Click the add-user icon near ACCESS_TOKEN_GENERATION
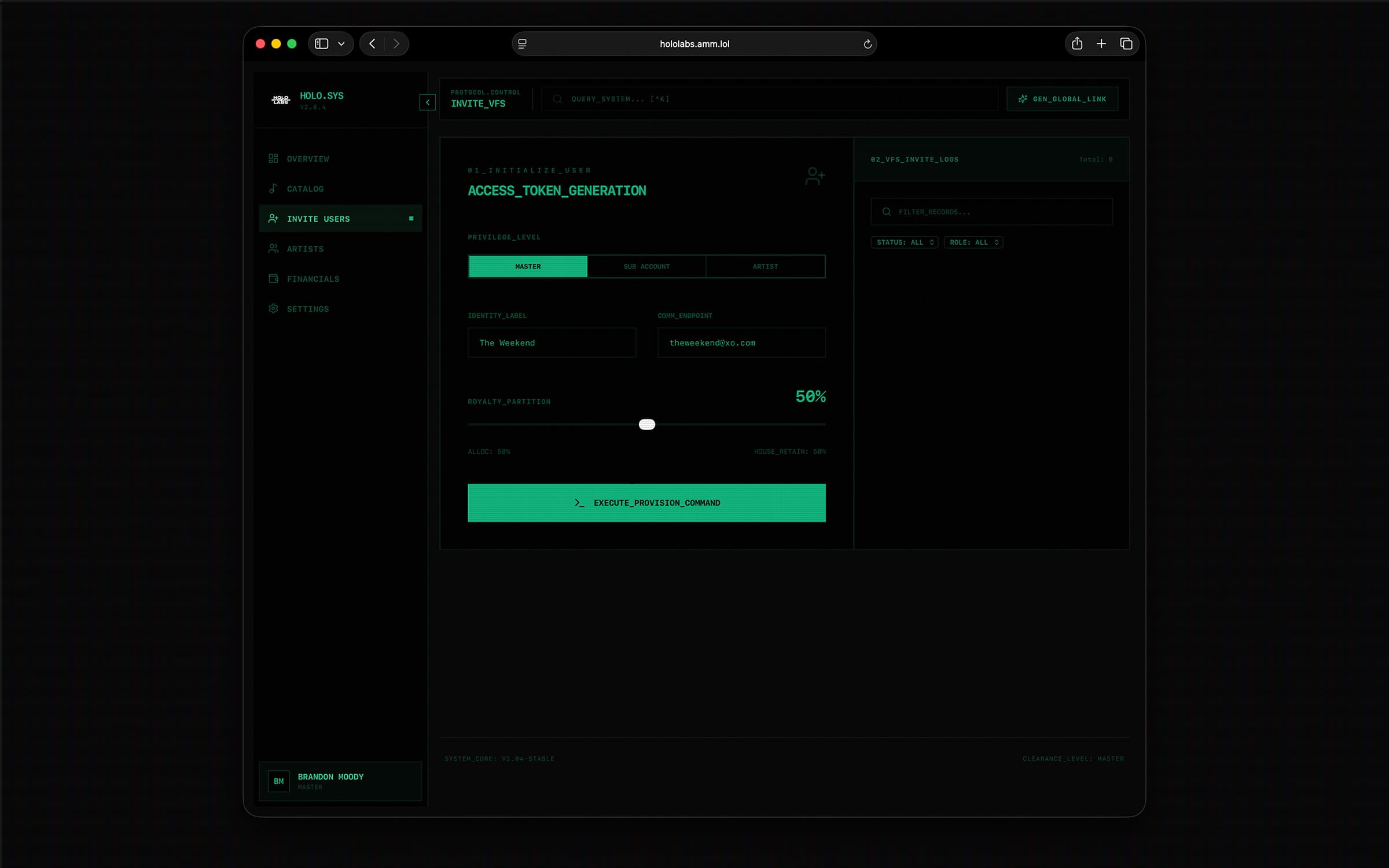Screen dimensions: 1389x868 point(815,176)
